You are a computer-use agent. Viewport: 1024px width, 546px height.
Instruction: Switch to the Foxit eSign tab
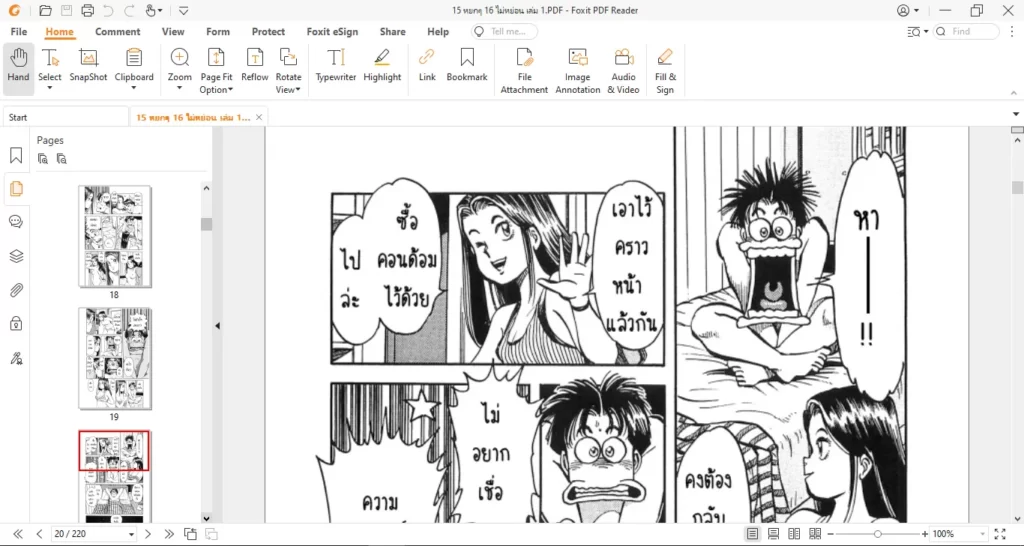[x=332, y=31]
